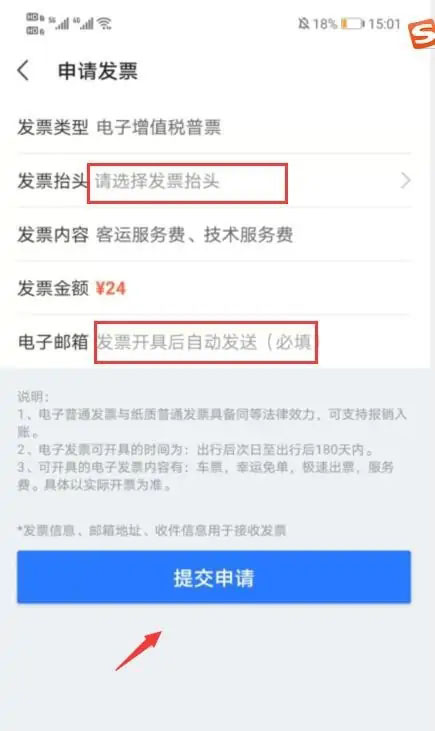Tap the red arrow pointing to submit
The width and height of the screenshot is (435, 731).
click(x=138, y=651)
